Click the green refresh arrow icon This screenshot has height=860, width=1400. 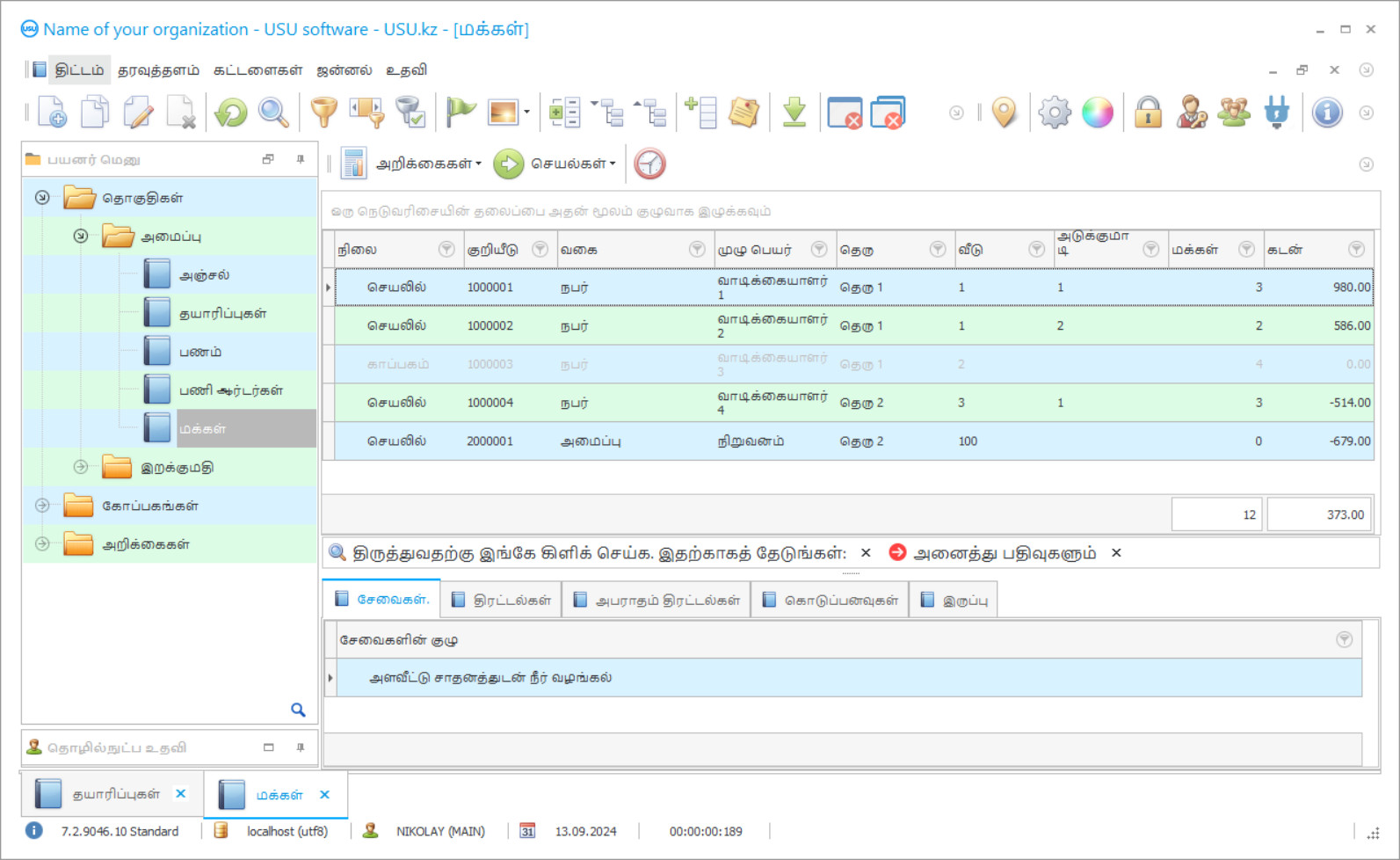[231, 113]
